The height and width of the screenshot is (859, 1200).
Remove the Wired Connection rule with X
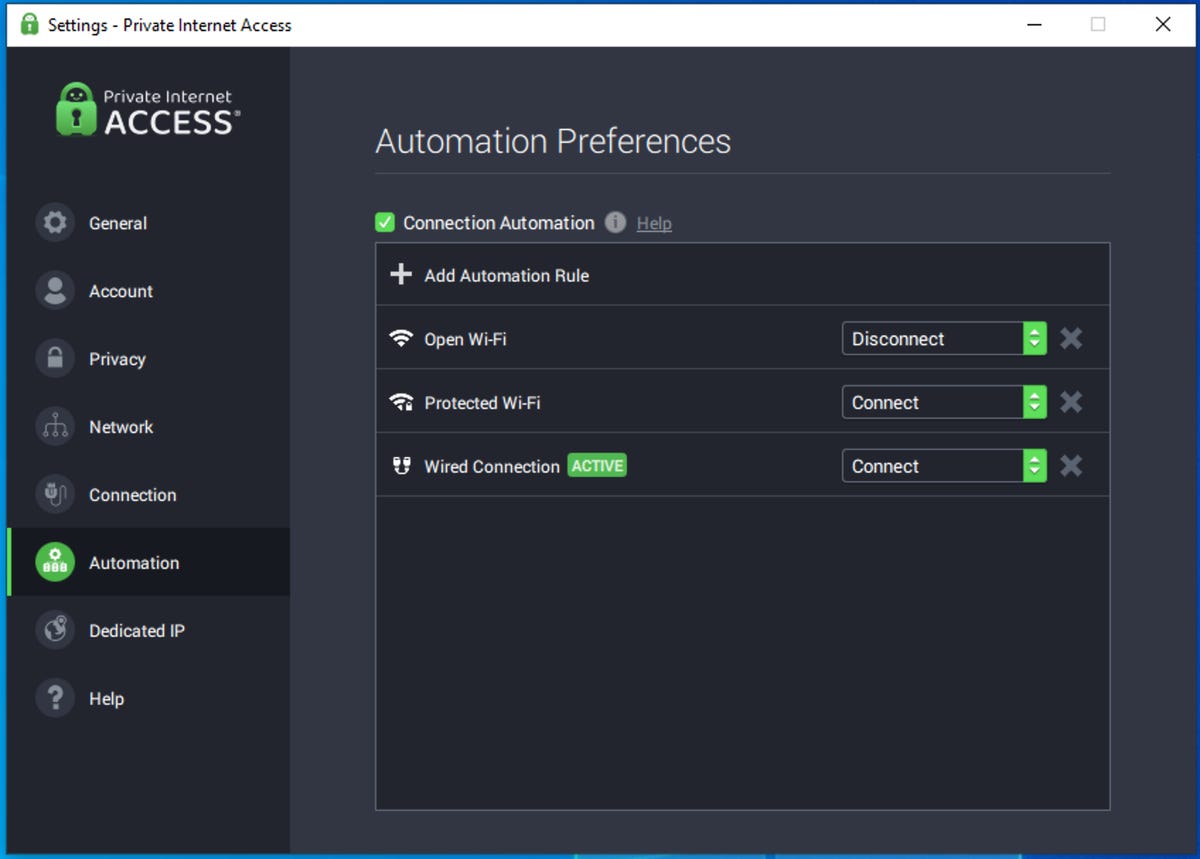(1071, 466)
